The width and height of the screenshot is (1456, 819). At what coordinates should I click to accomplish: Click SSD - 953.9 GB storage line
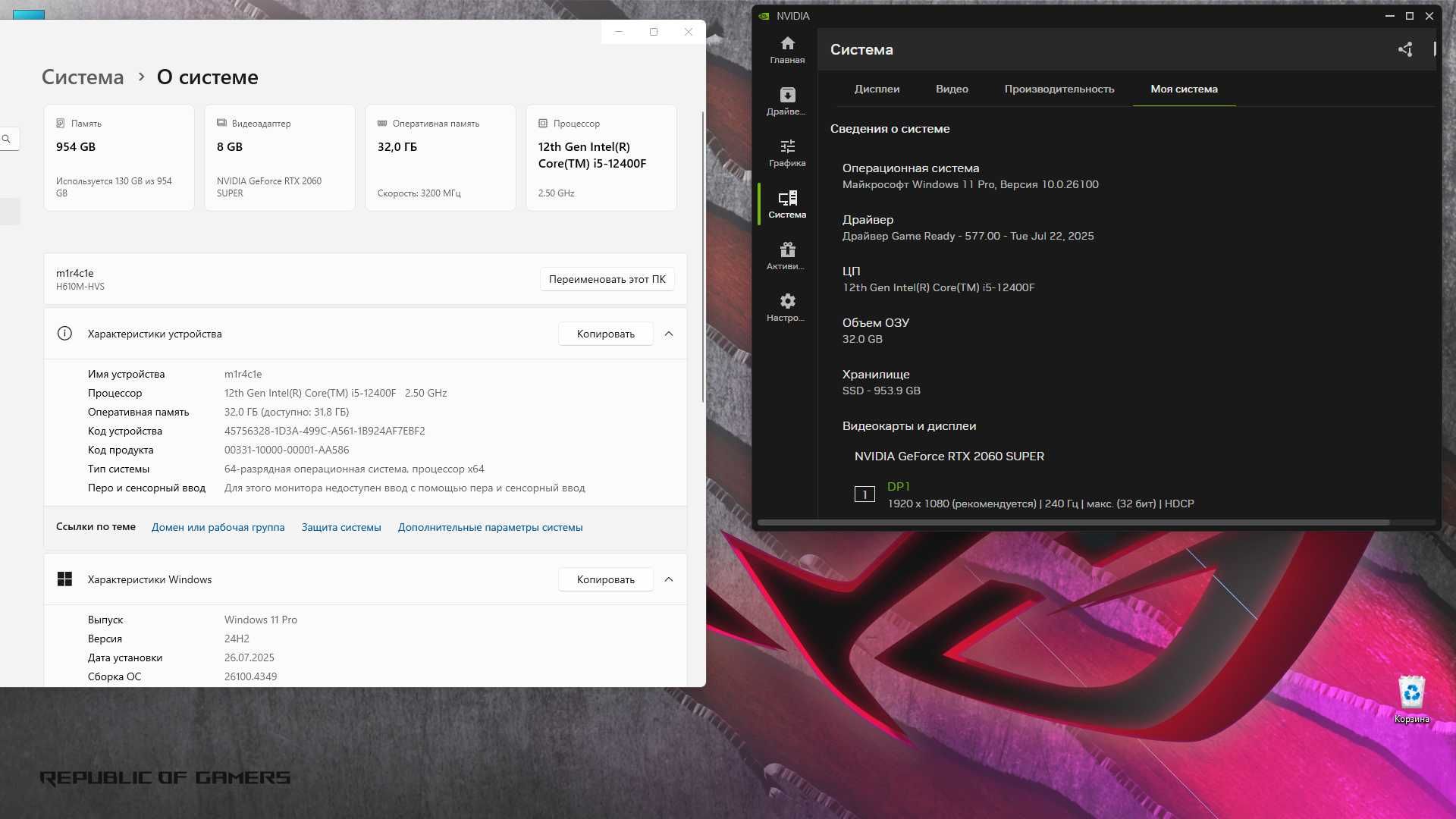(881, 391)
